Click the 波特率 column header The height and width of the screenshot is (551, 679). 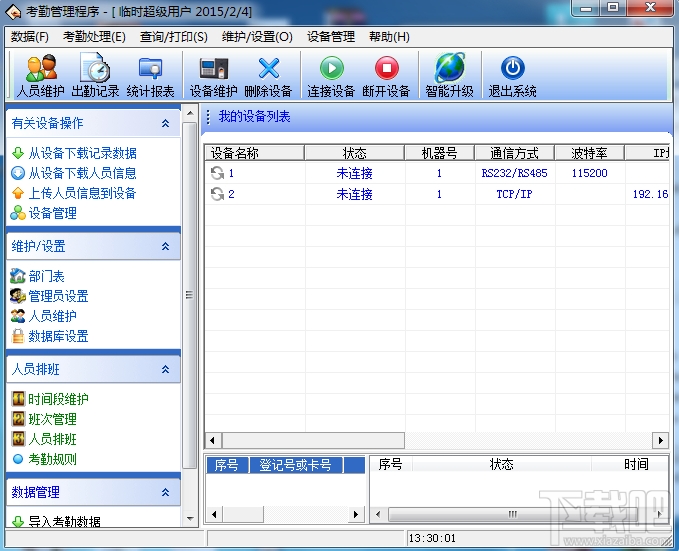point(589,153)
